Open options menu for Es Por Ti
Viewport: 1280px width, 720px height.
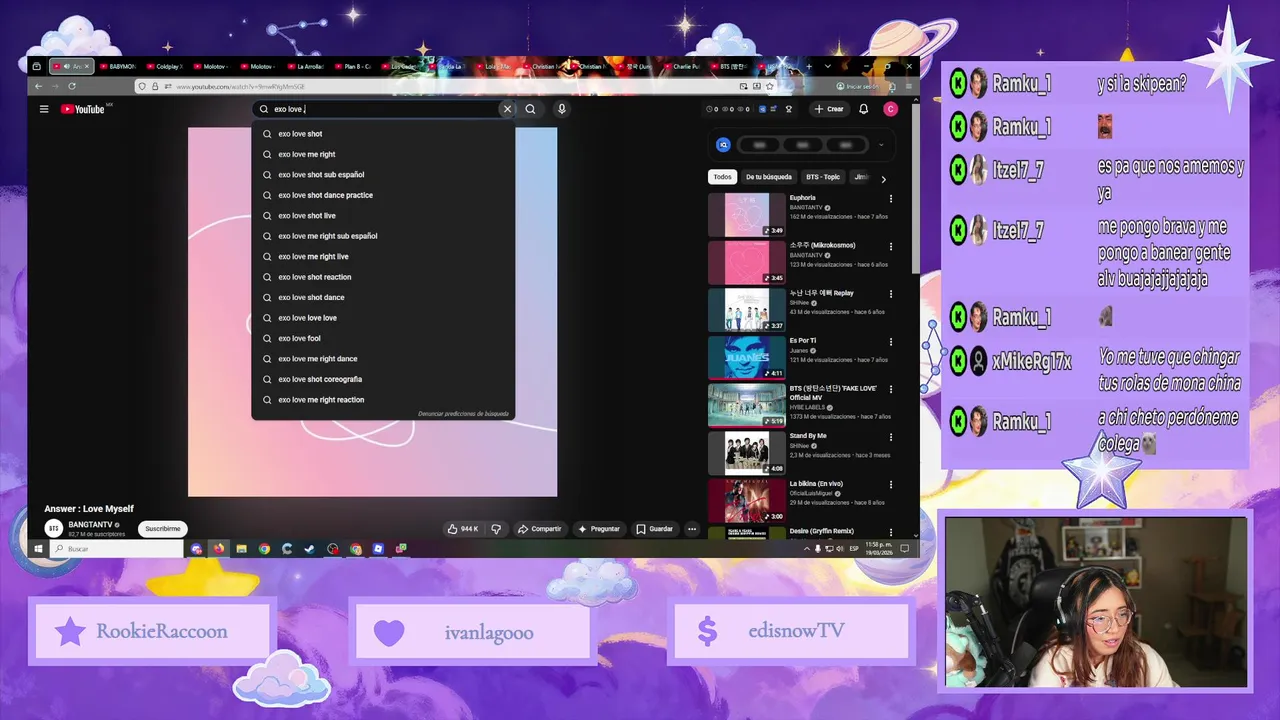tap(891, 342)
